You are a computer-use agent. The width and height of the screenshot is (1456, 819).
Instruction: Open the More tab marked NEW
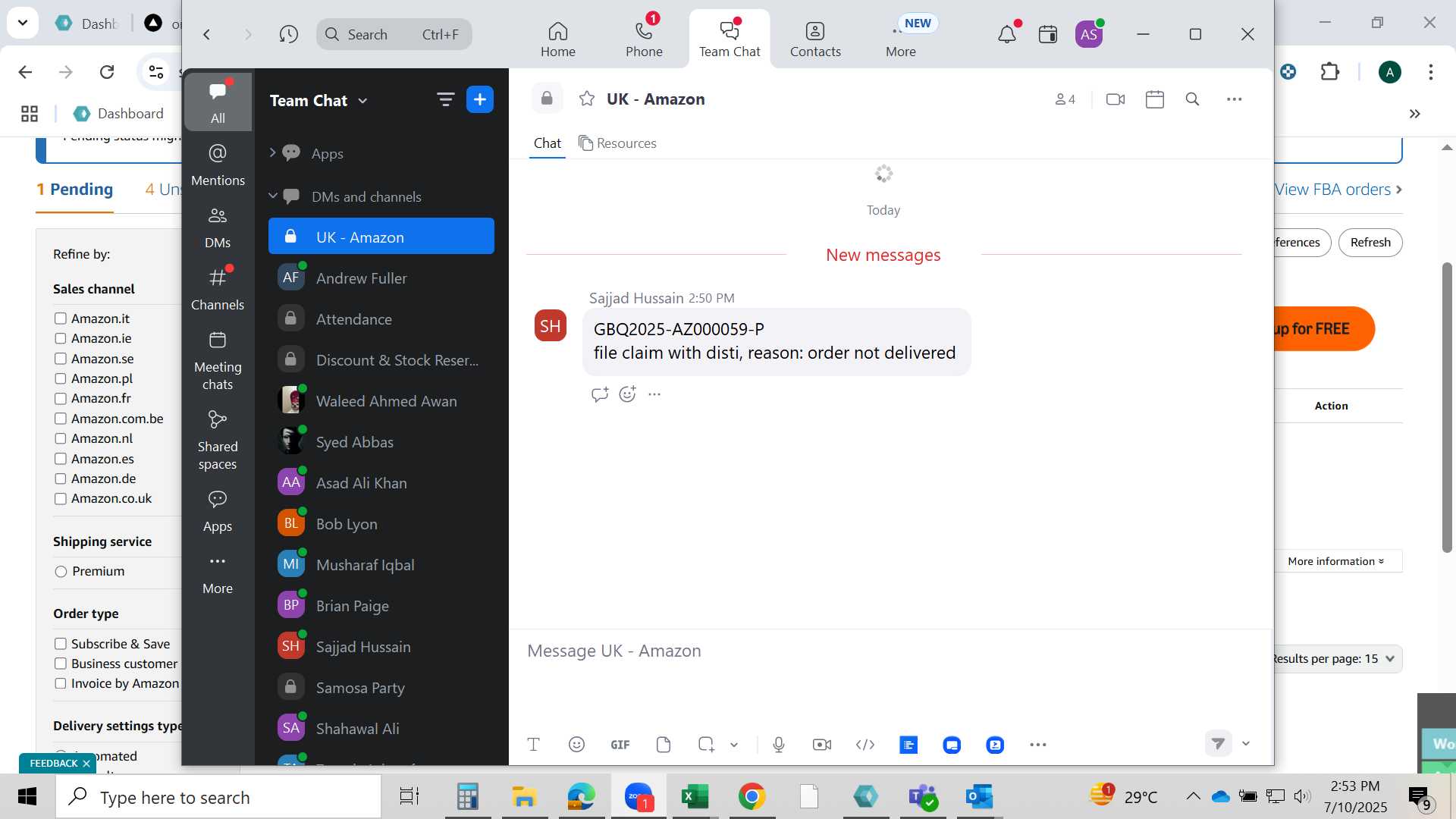901,39
